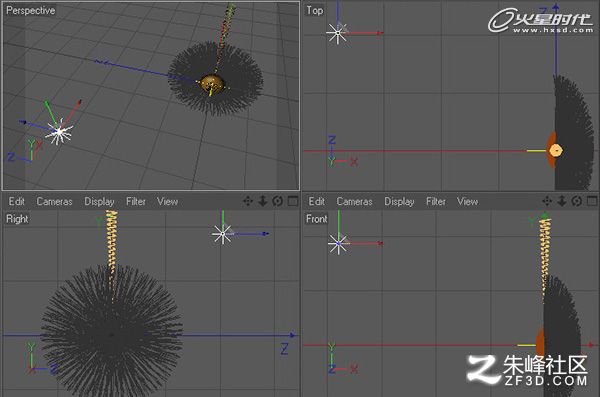Open View menu of the Front viewport
This screenshot has width=600, height=397.
pyautogui.click(x=468, y=201)
